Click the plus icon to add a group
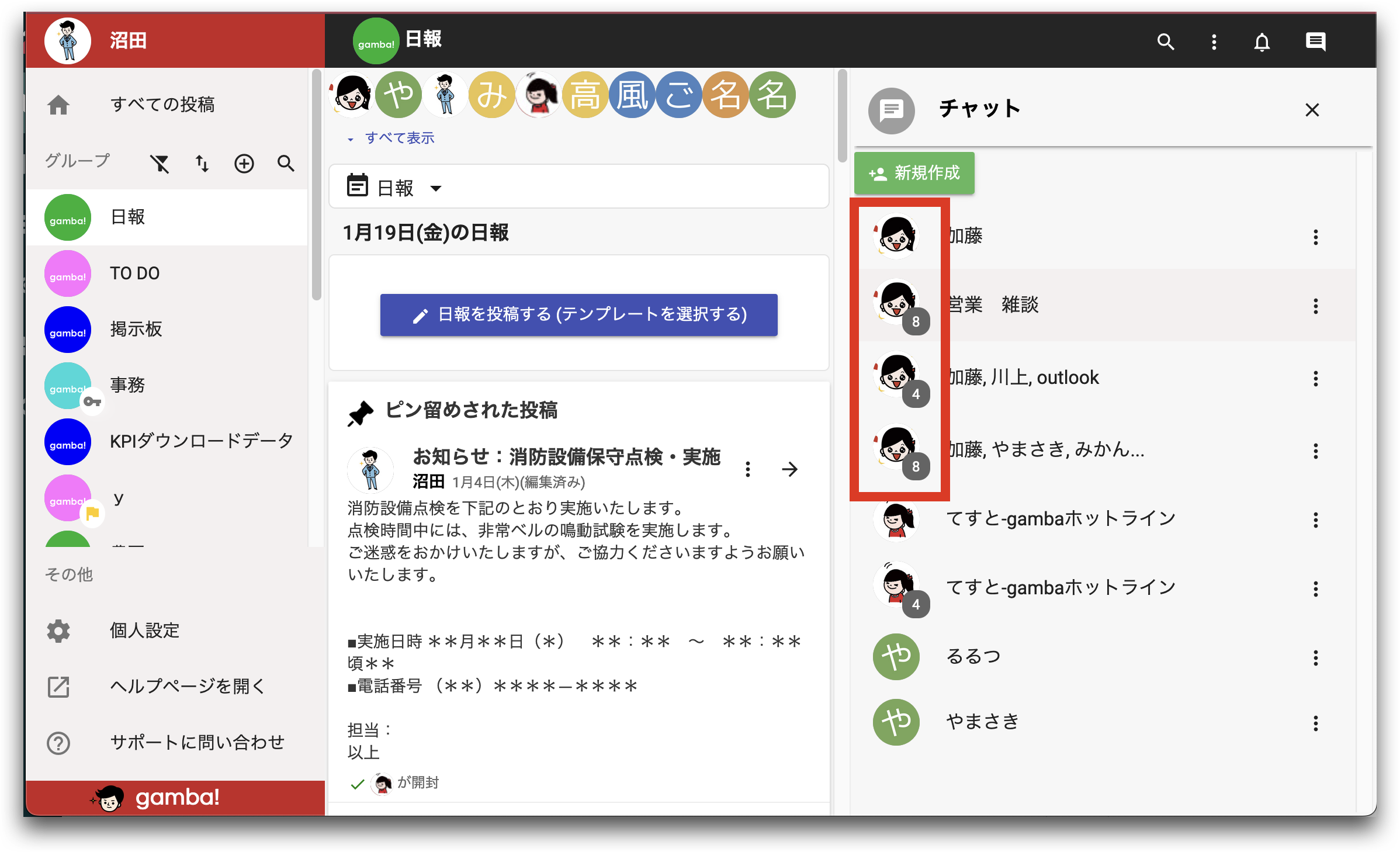 244,164
